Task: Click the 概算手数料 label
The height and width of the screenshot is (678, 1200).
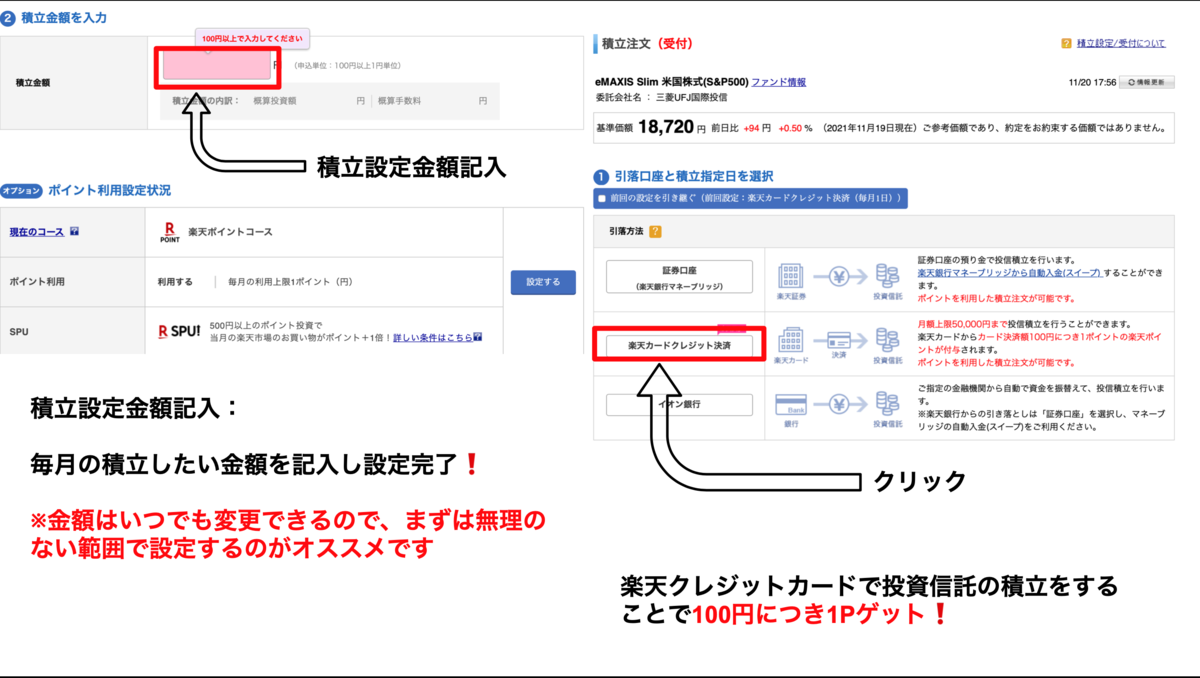Action: pos(398,101)
